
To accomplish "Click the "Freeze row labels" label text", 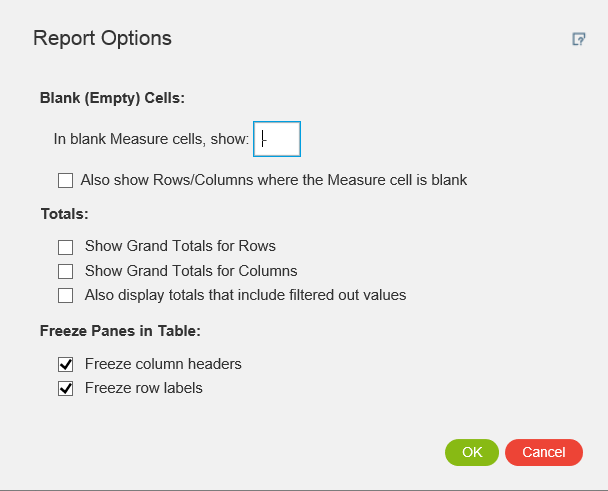I will [x=144, y=388].
